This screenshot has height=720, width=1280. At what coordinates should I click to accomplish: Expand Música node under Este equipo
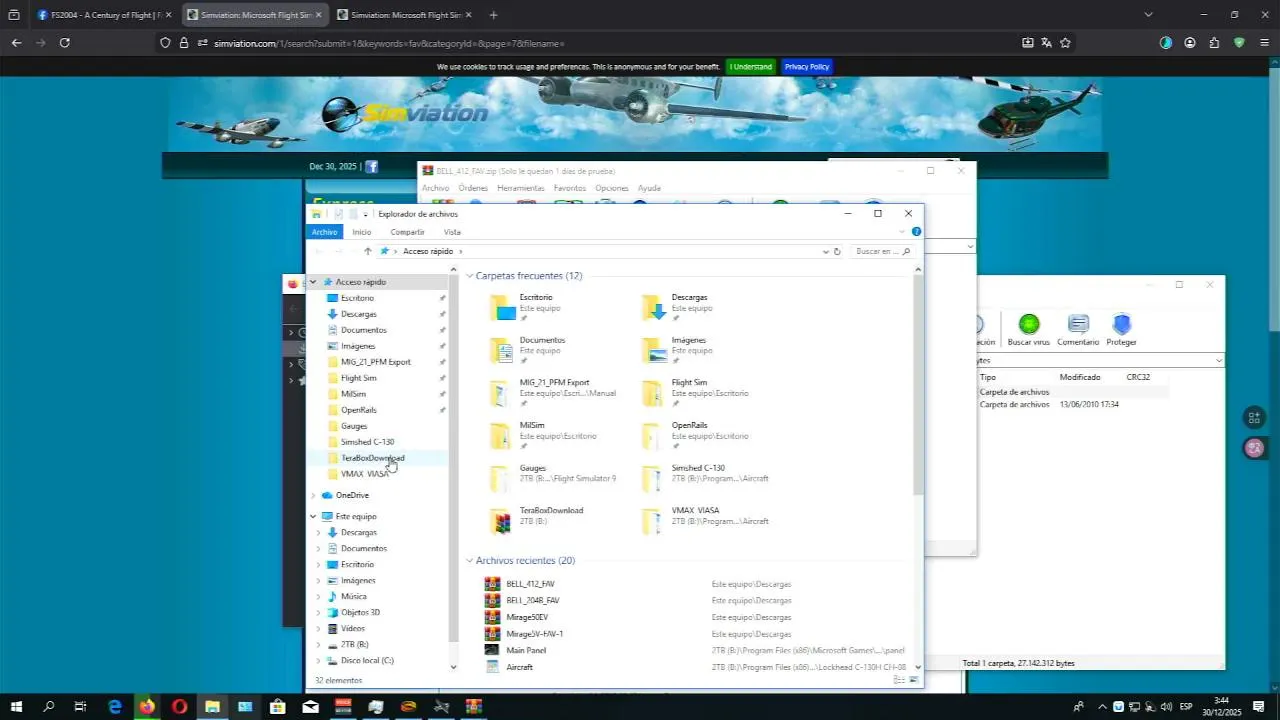[x=319, y=596]
